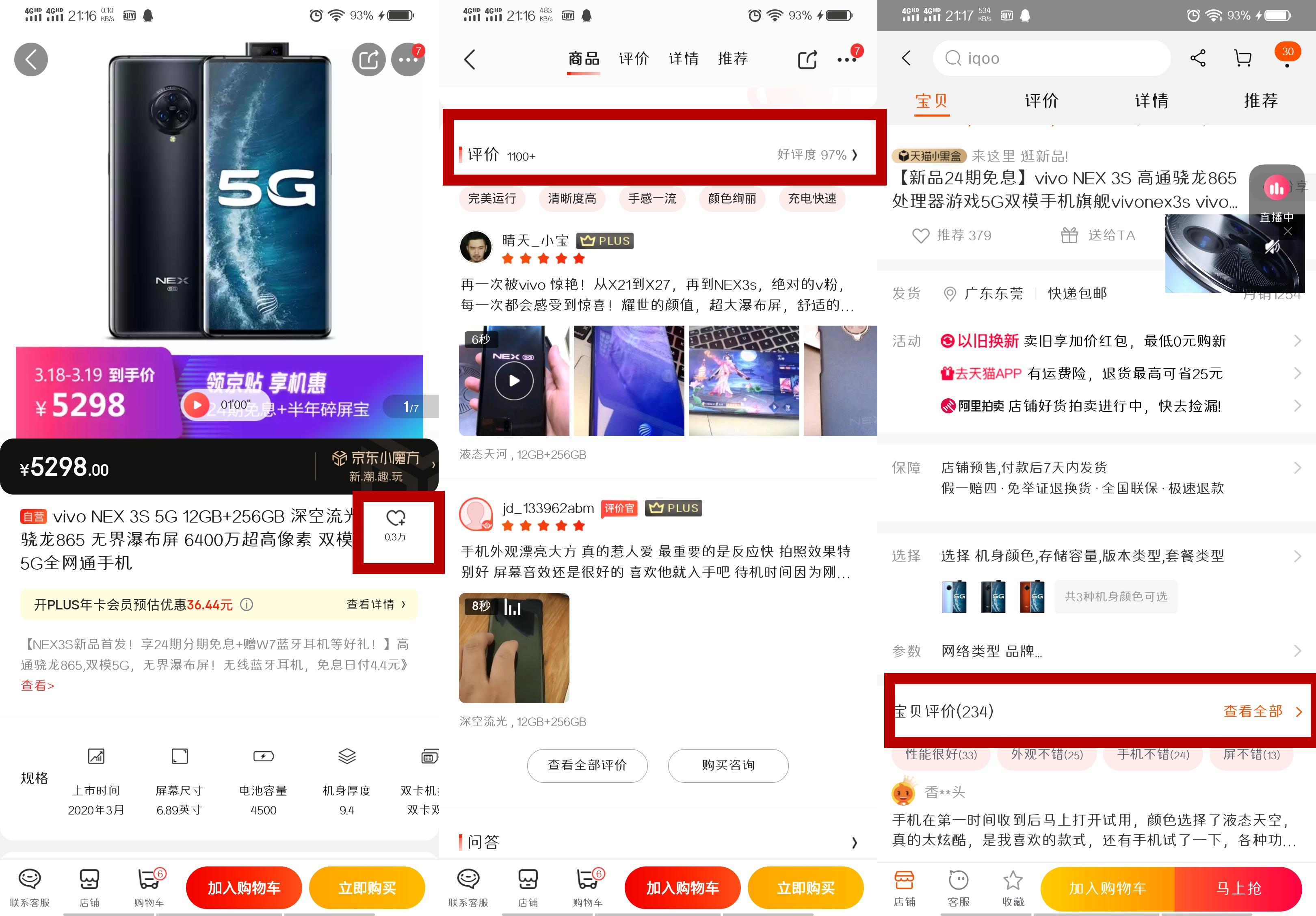This screenshot has width=1316, height=916.
Task: Open more menu with badge 7 on left screen
Action: point(407,59)
